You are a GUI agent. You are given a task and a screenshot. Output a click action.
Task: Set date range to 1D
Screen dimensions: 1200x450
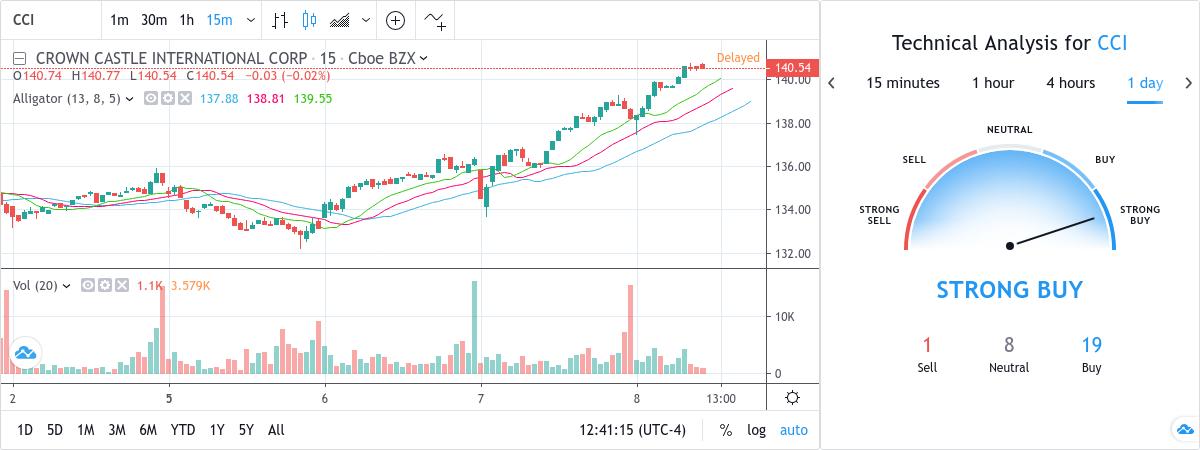pos(25,430)
